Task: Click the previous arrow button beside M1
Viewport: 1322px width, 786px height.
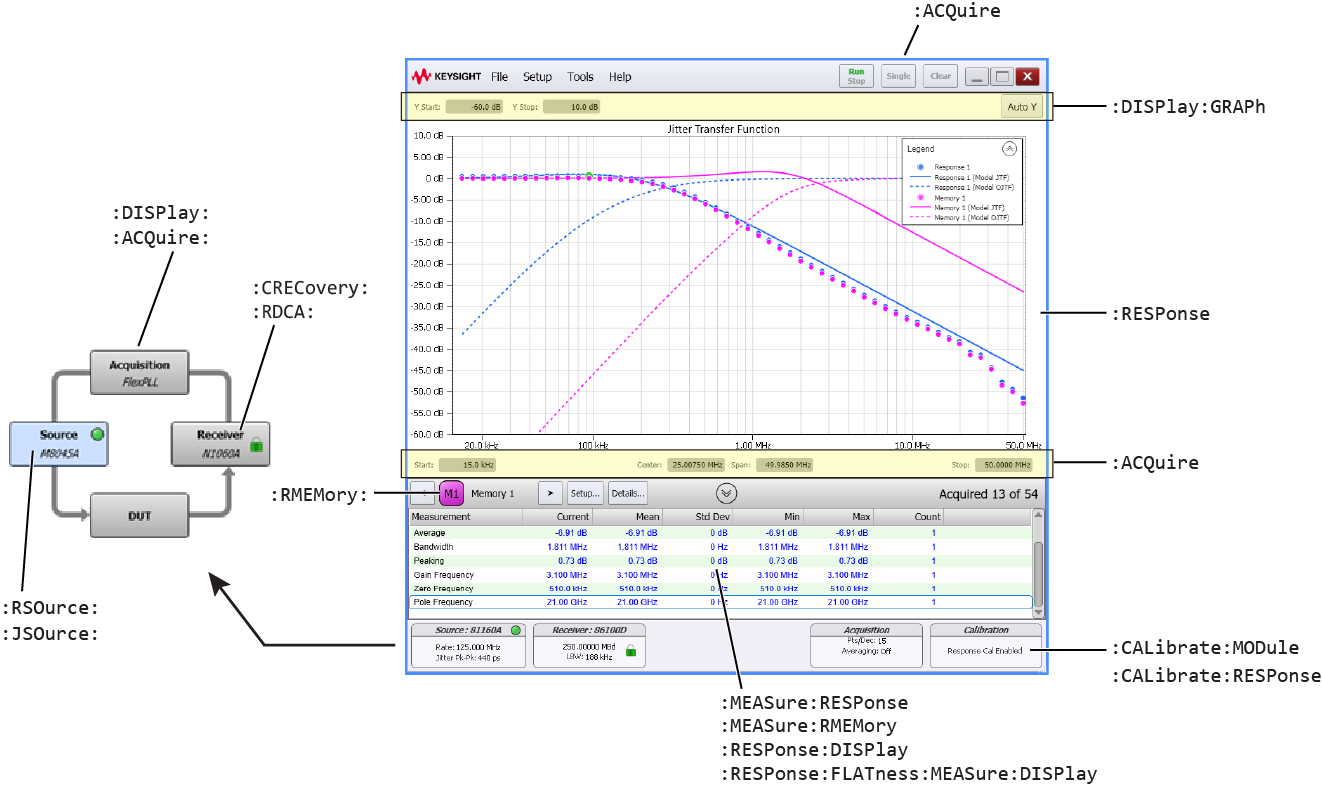Action: 422,493
